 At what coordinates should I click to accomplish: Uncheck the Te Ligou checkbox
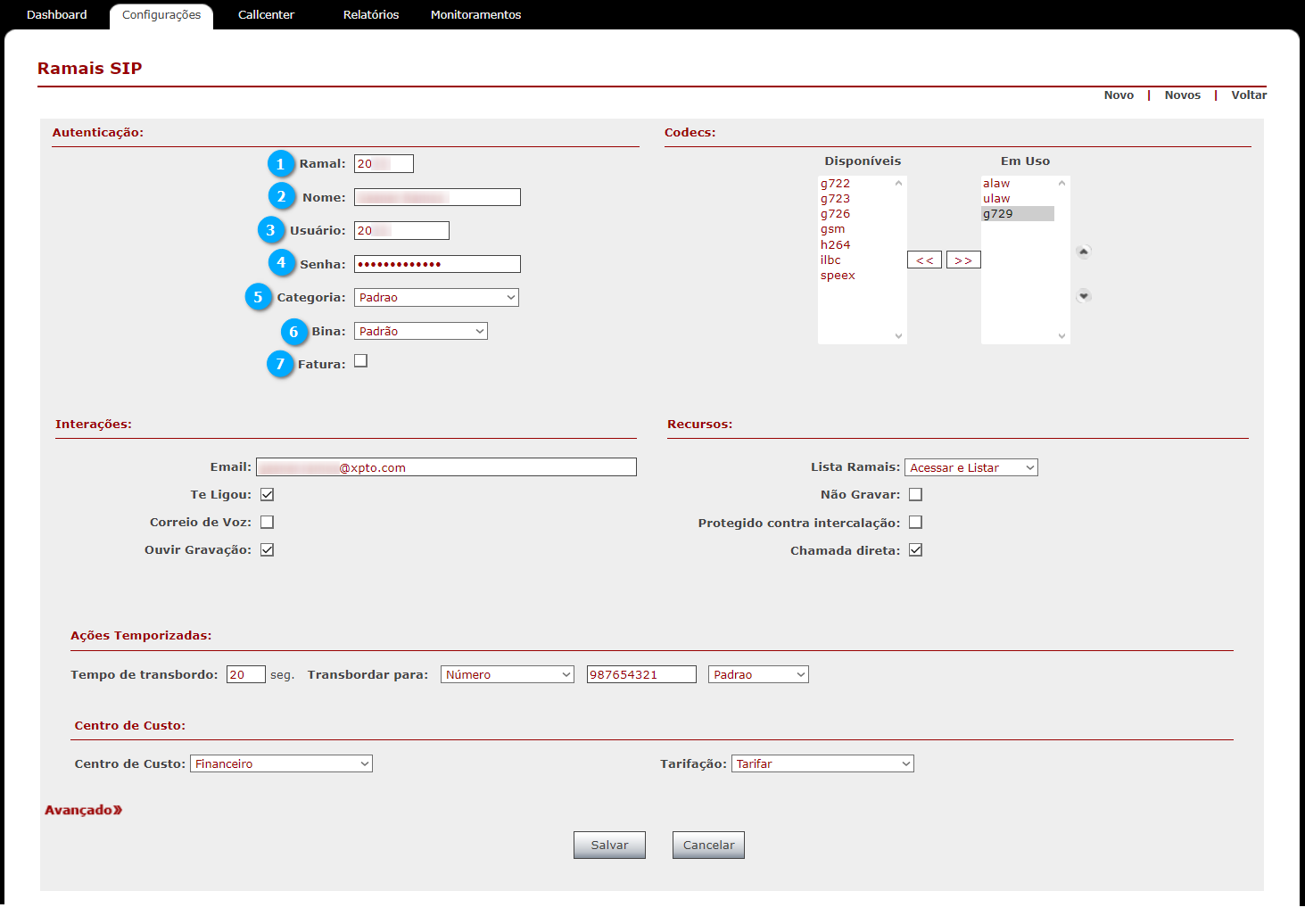click(267, 494)
